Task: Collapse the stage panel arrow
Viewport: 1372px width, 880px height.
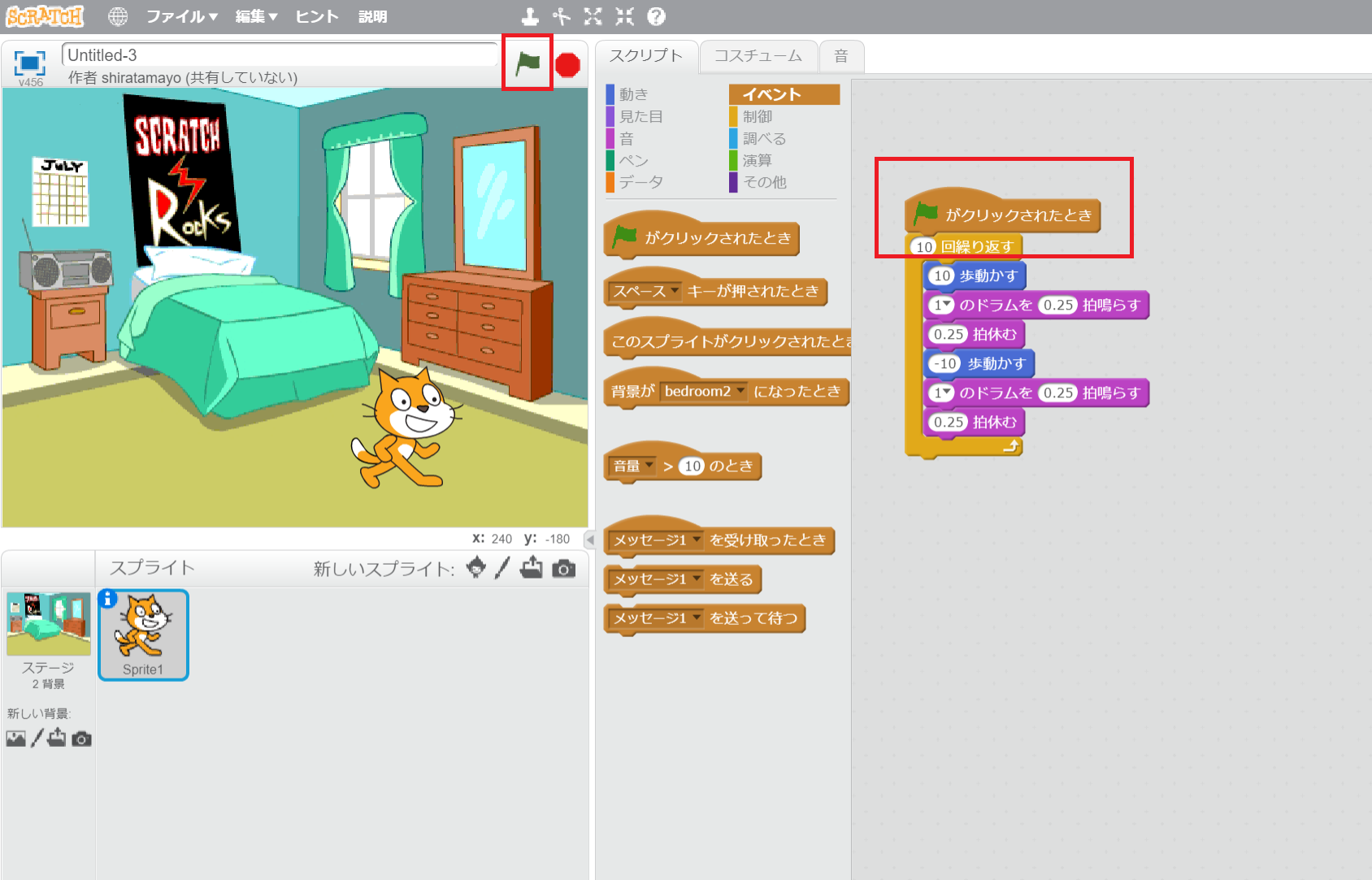Action: coord(591,540)
